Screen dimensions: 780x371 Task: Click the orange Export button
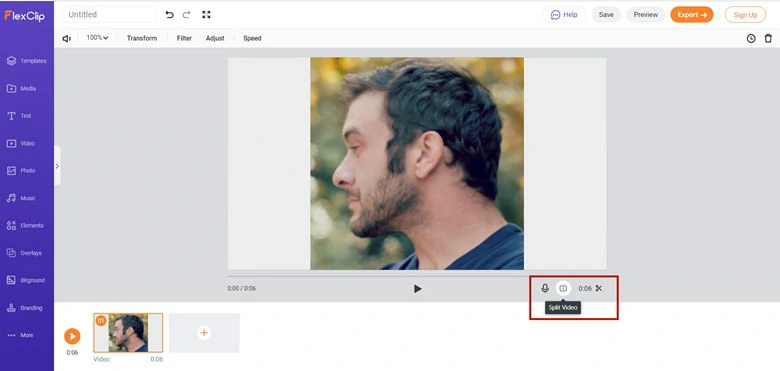coord(692,15)
